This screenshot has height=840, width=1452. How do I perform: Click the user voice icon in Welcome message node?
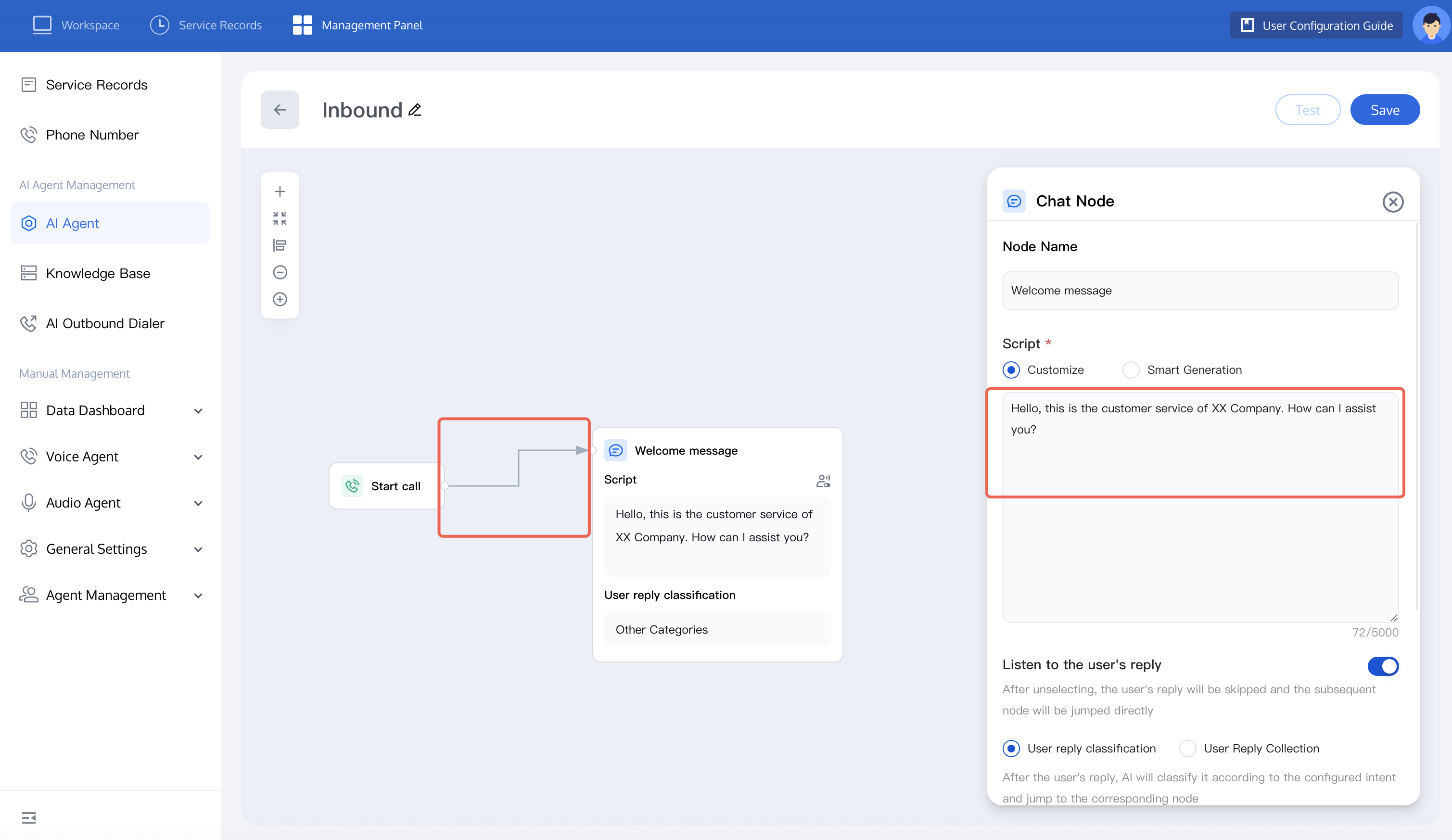click(x=823, y=481)
